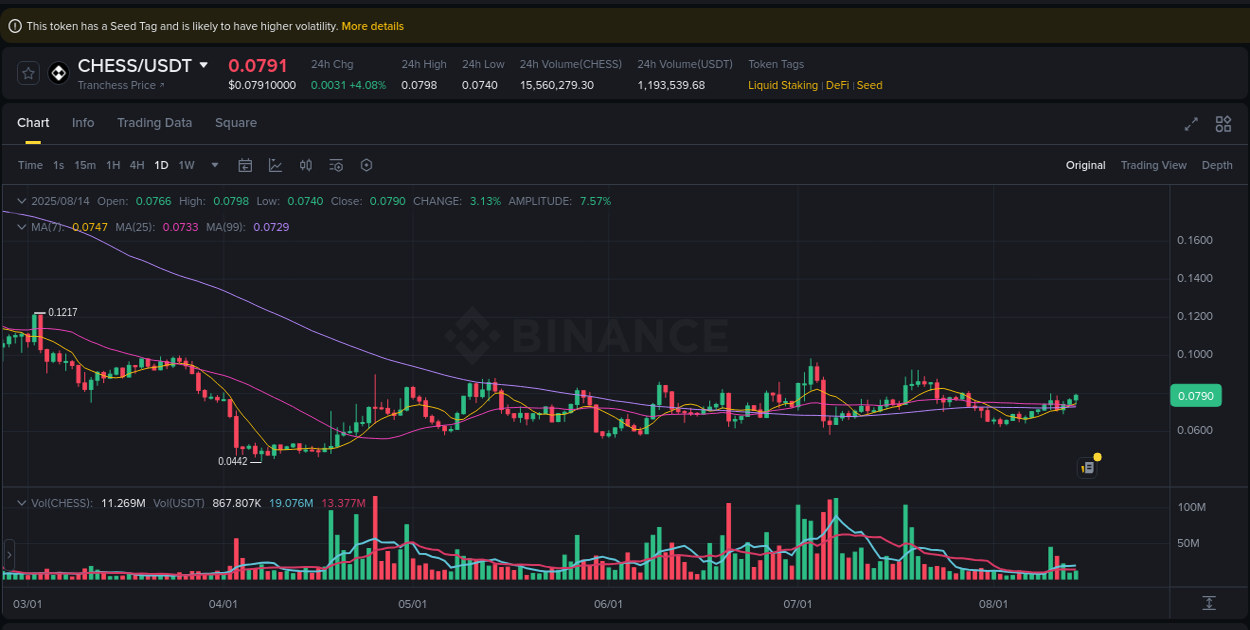Click the scroll-to-latest icon below price scale
1250x630 pixels.
tap(1208, 603)
